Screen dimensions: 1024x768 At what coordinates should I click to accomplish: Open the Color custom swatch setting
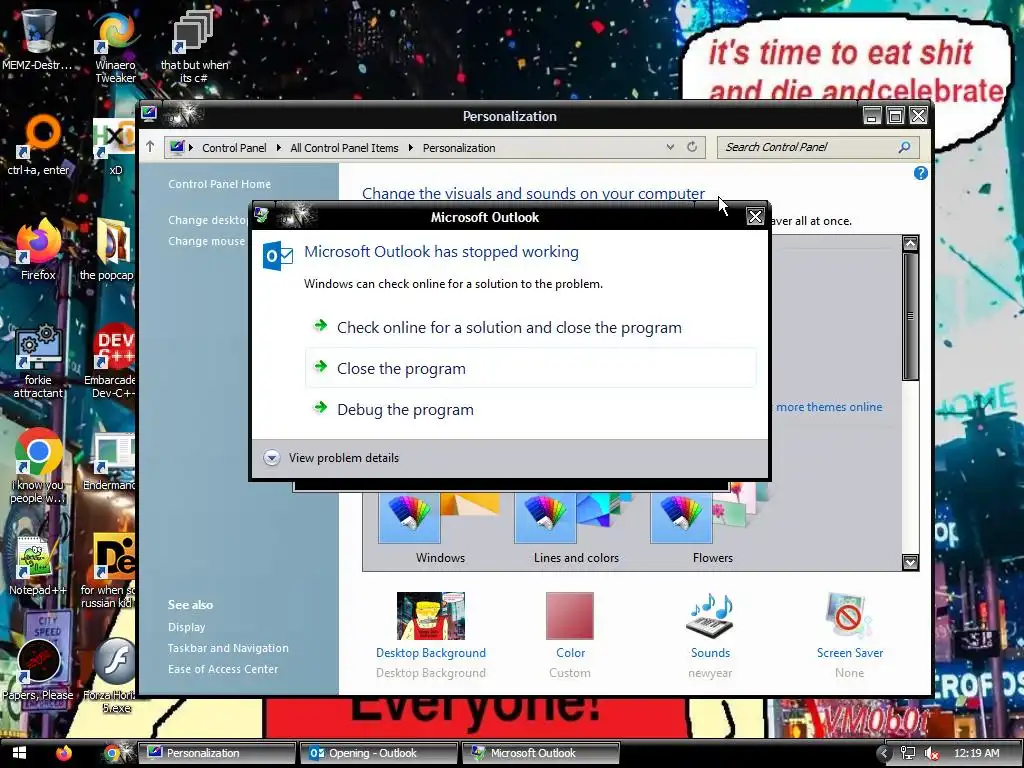click(570, 635)
